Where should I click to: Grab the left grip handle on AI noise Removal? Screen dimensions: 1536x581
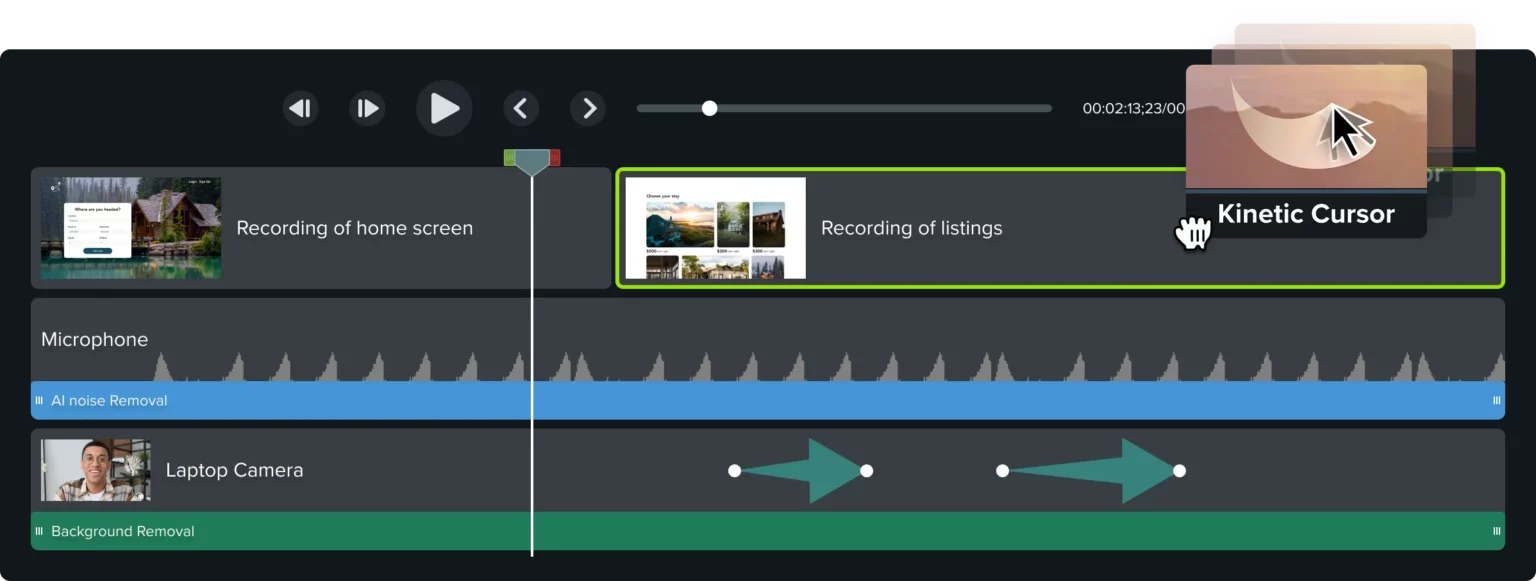40,400
